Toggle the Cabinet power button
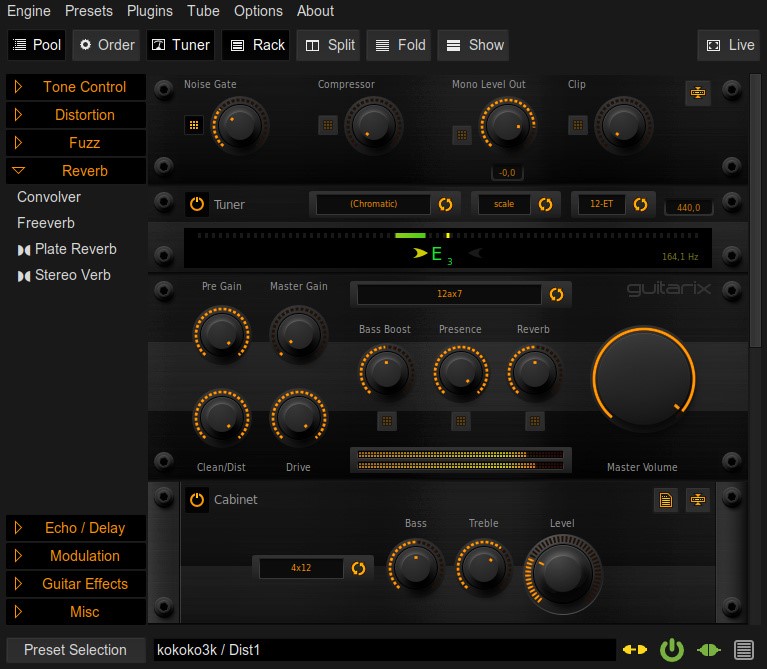 [197, 499]
